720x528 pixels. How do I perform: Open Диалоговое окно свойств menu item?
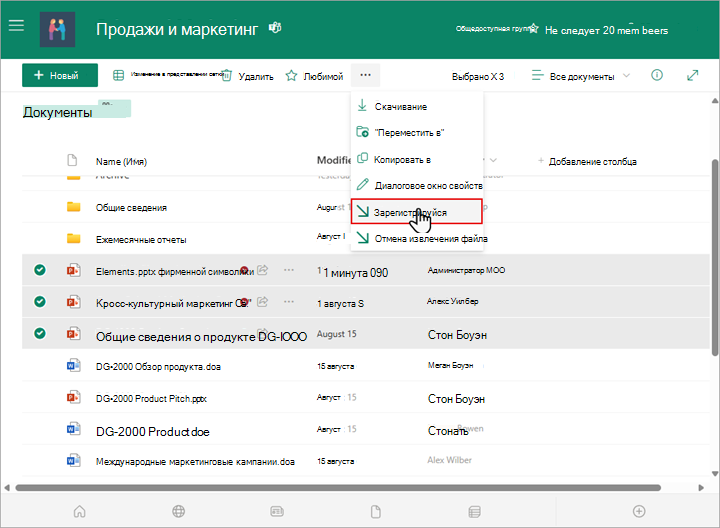coord(417,185)
